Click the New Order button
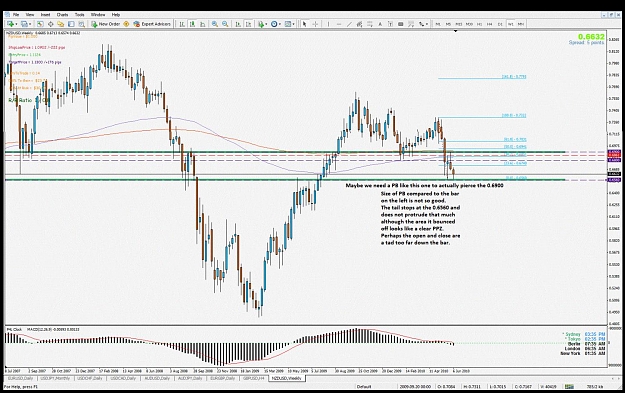This screenshot has height=393, width=625. pos(106,24)
